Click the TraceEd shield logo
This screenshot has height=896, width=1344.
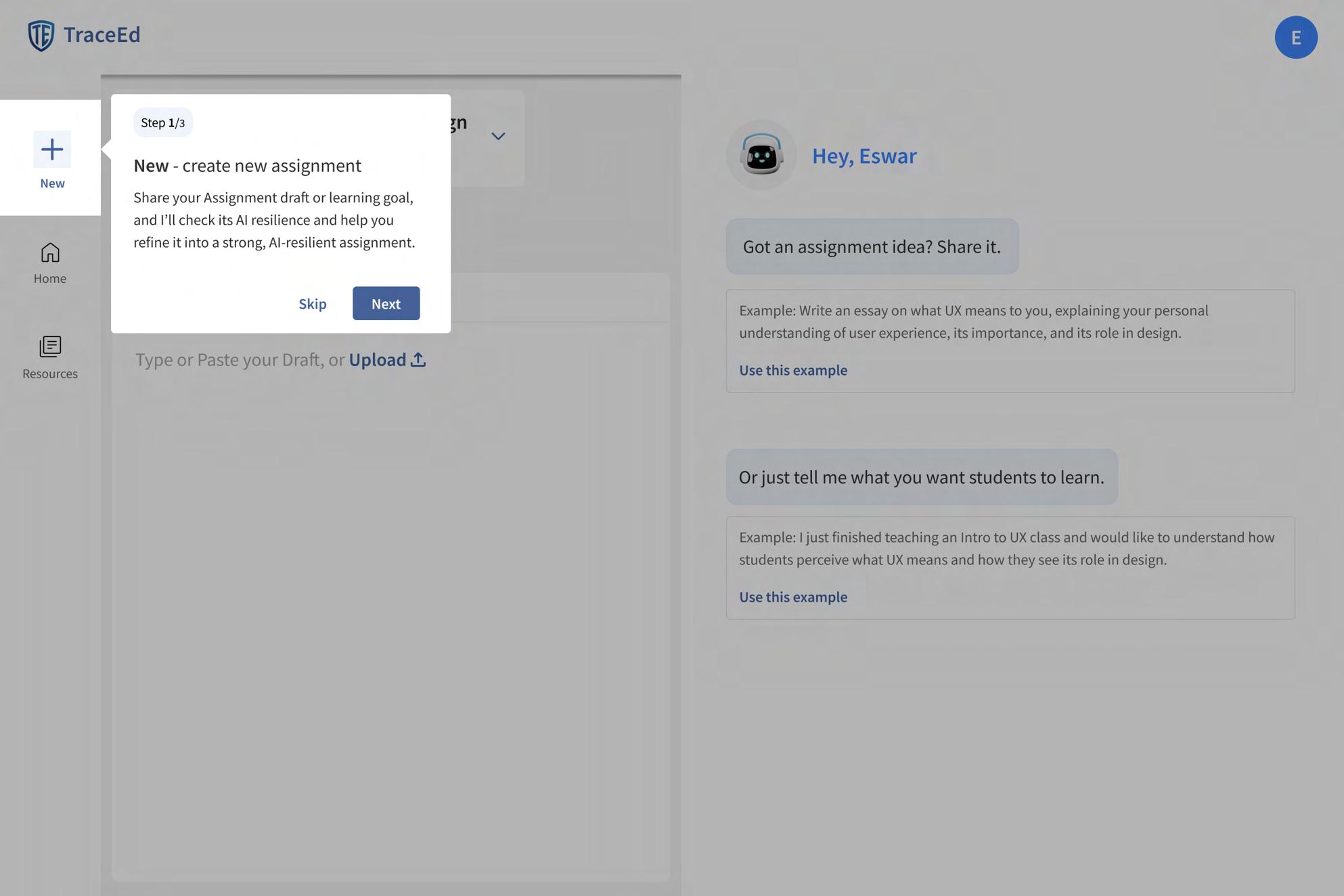pyautogui.click(x=41, y=35)
